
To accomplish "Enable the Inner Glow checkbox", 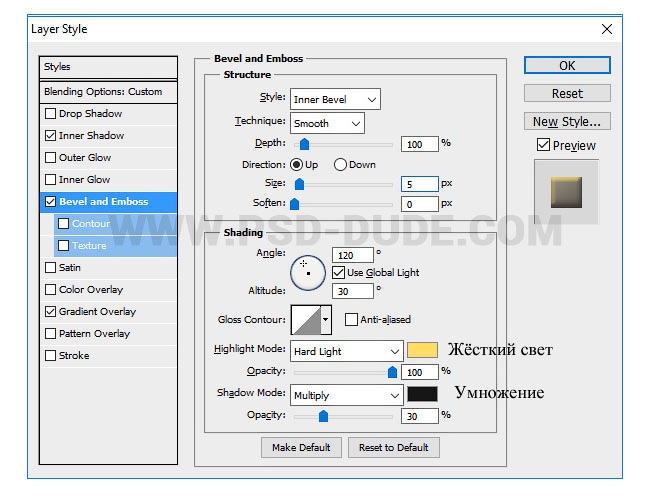I will 51,179.
